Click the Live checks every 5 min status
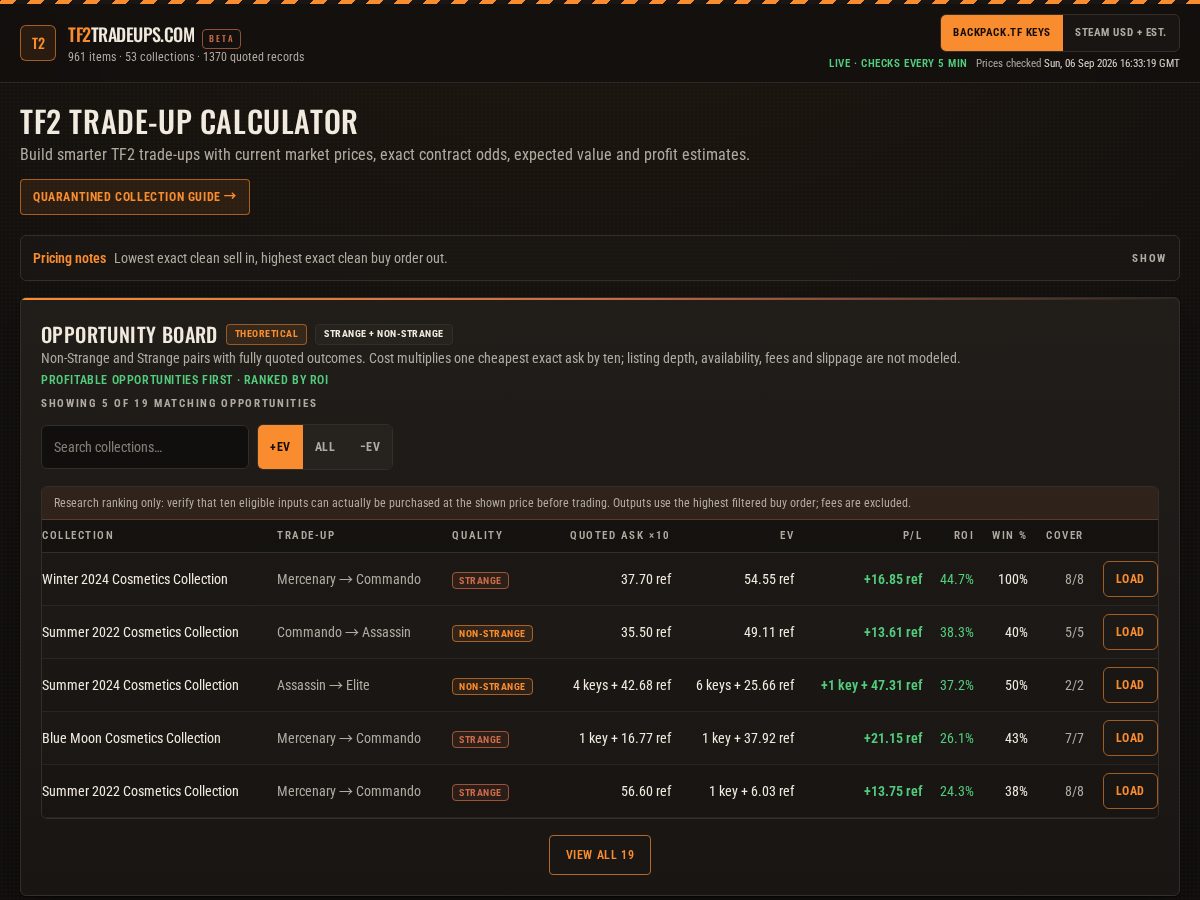The height and width of the screenshot is (900, 1200). [x=898, y=63]
